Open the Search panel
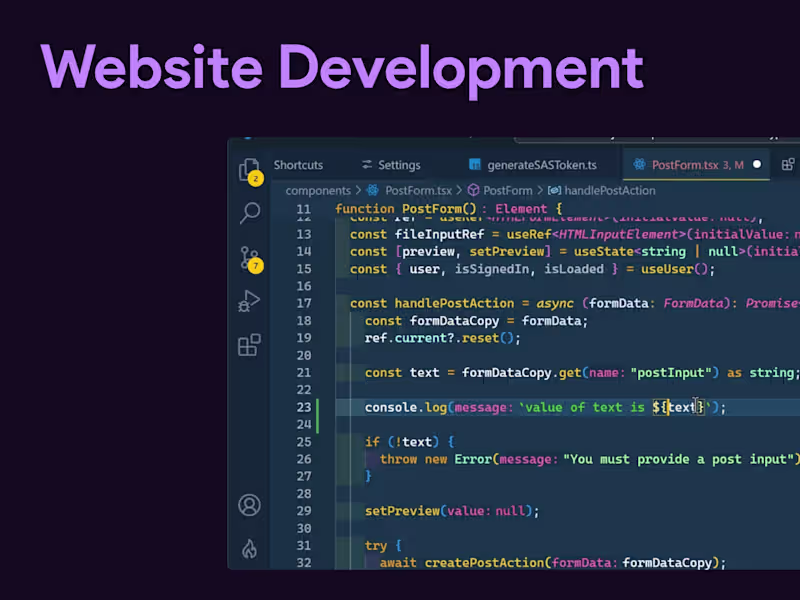 249,212
